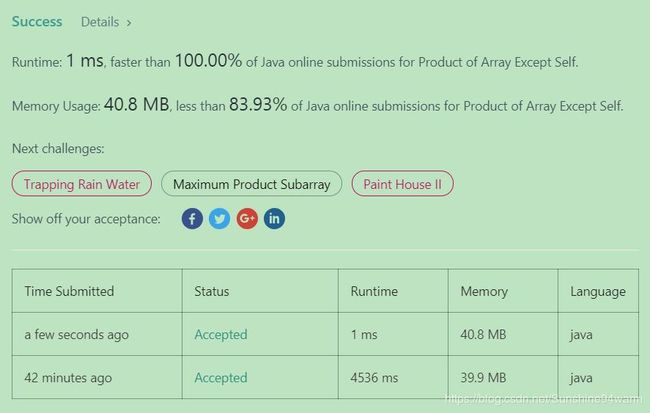Share acceptance via Google Plus icon
Image resolution: width=650 pixels, height=413 pixels.
[247, 219]
